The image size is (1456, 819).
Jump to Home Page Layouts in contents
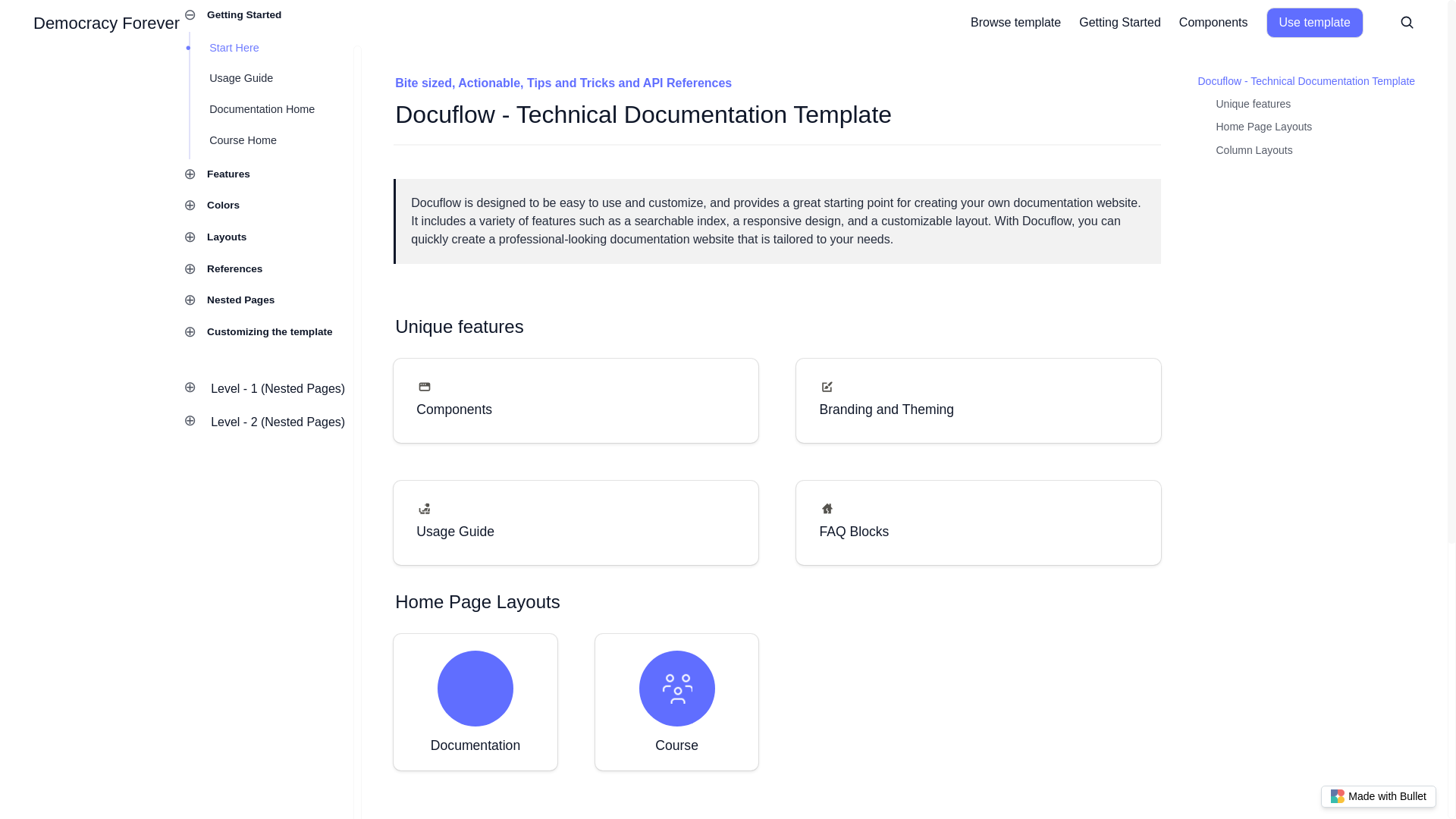pos(1263,127)
